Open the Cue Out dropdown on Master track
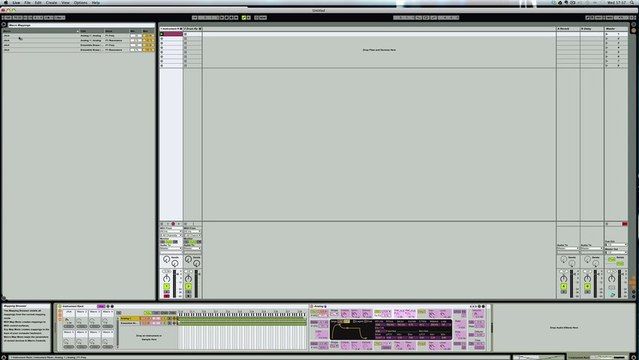The width and height of the screenshot is (639, 360). click(616, 245)
